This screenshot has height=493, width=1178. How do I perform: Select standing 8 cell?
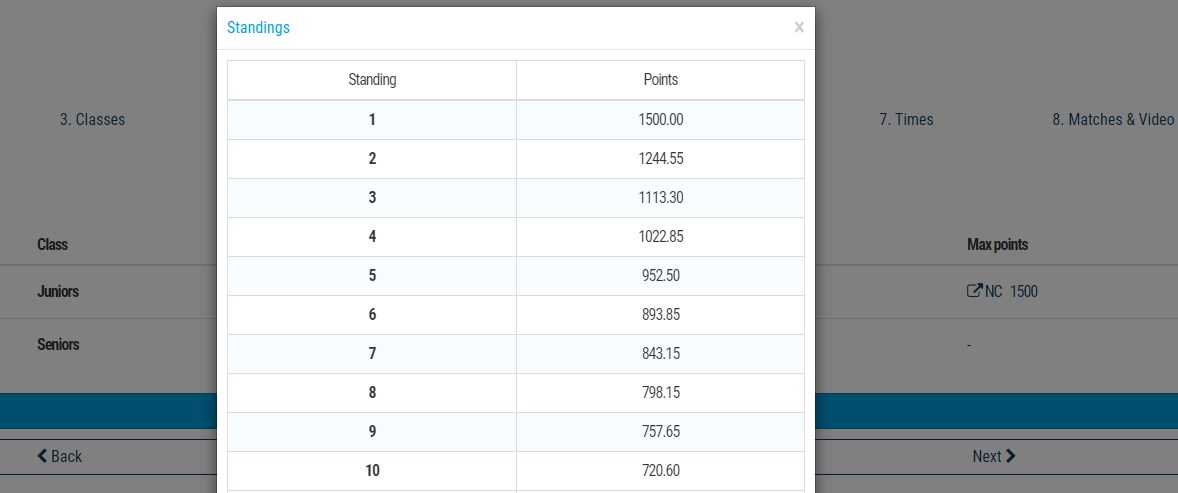point(372,393)
